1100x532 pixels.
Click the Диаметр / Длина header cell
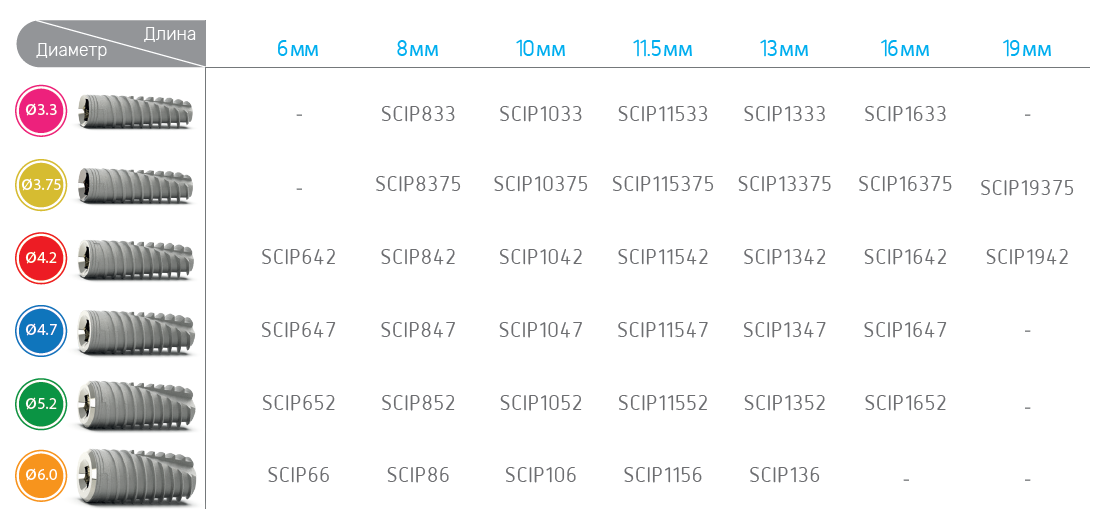(x=112, y=42)
